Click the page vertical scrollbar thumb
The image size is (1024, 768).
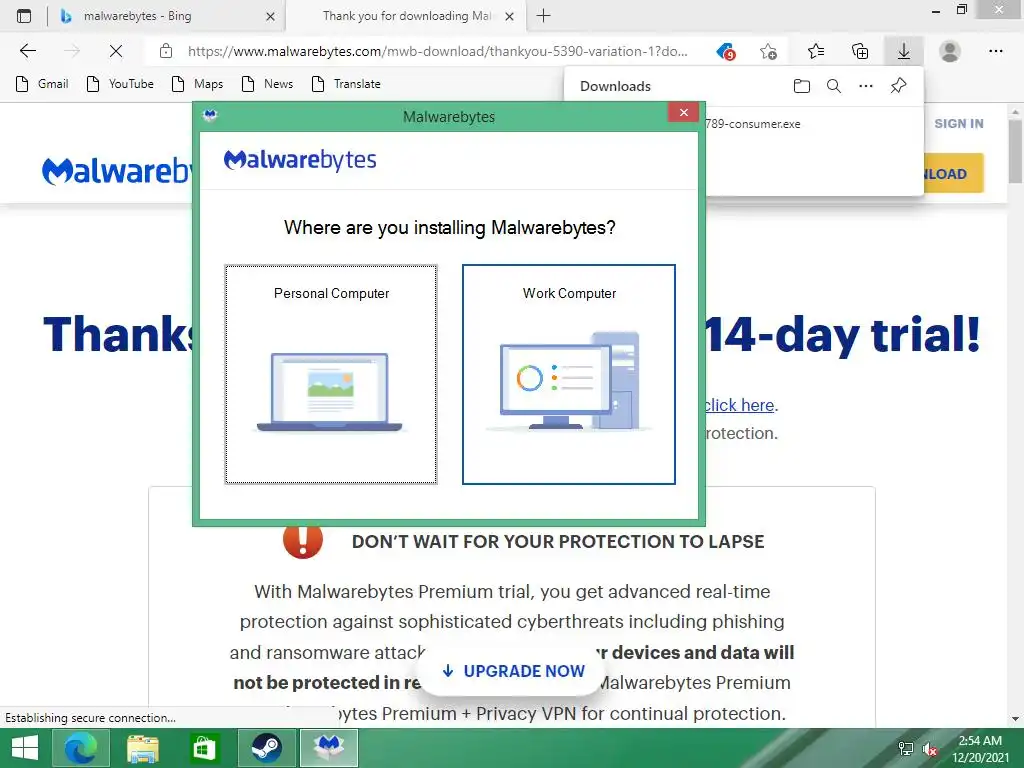click(x=1015, y=152)
